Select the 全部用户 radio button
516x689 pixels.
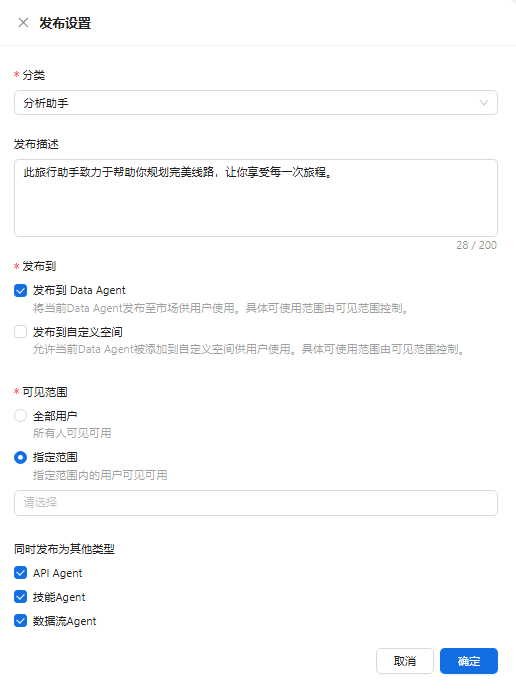click(x=21, y=416)
